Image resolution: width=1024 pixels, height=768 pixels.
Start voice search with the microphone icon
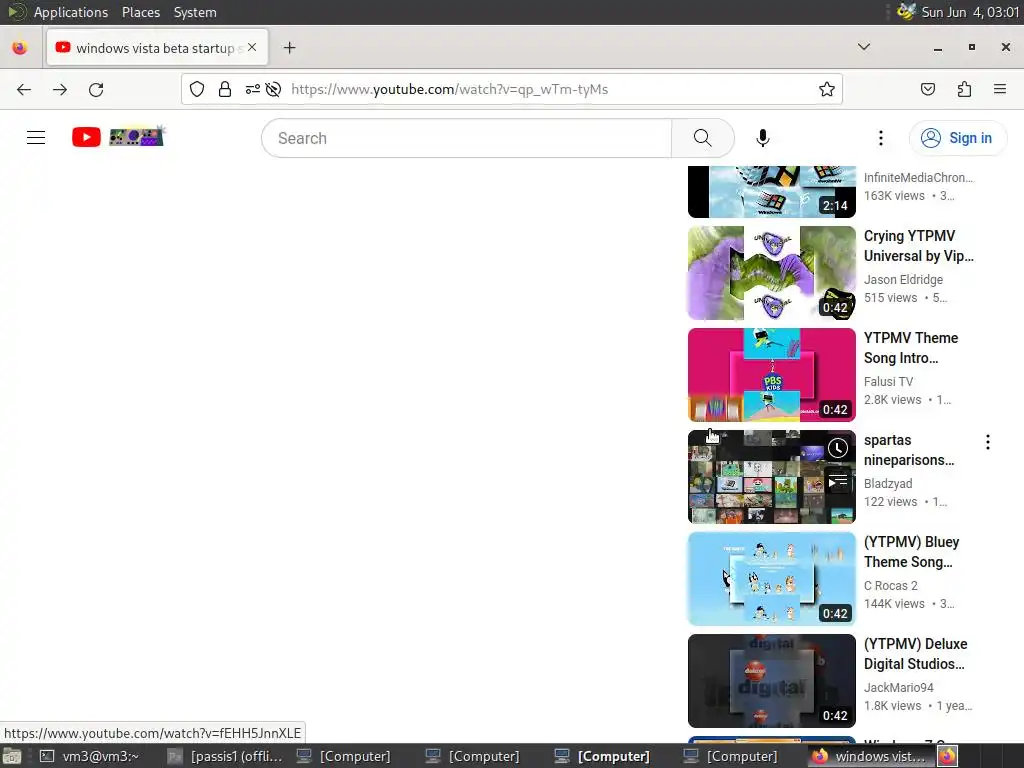[763, 138]
